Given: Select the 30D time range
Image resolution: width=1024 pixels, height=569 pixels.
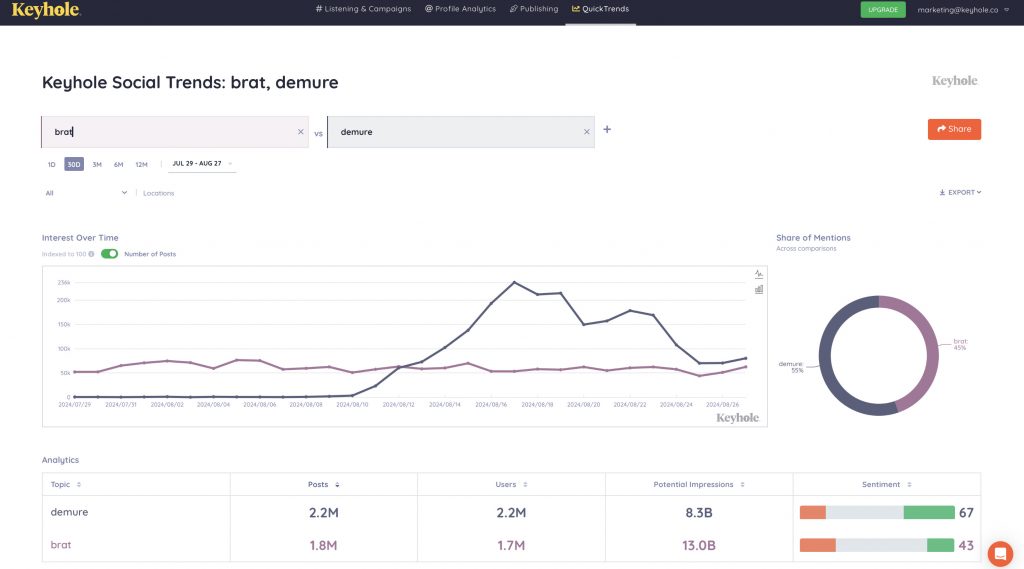Looking at the screenshot, I should pos(74,165).
